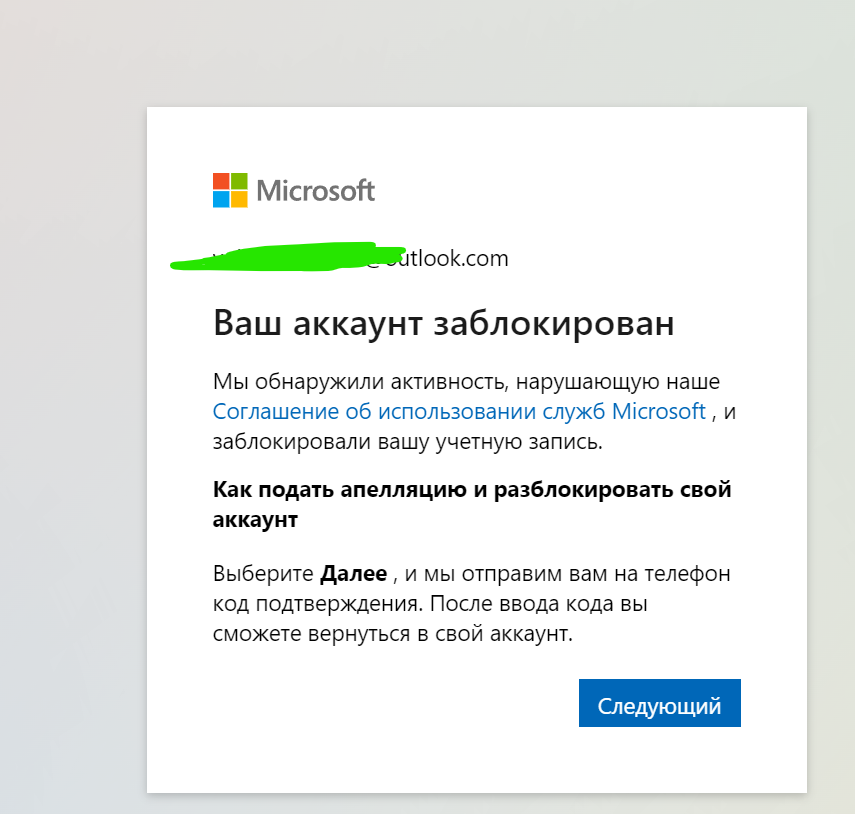Click bold 'Как подать апелляцию' subheading
This screenshot has width=855, height=814.
tap(472, 489)
